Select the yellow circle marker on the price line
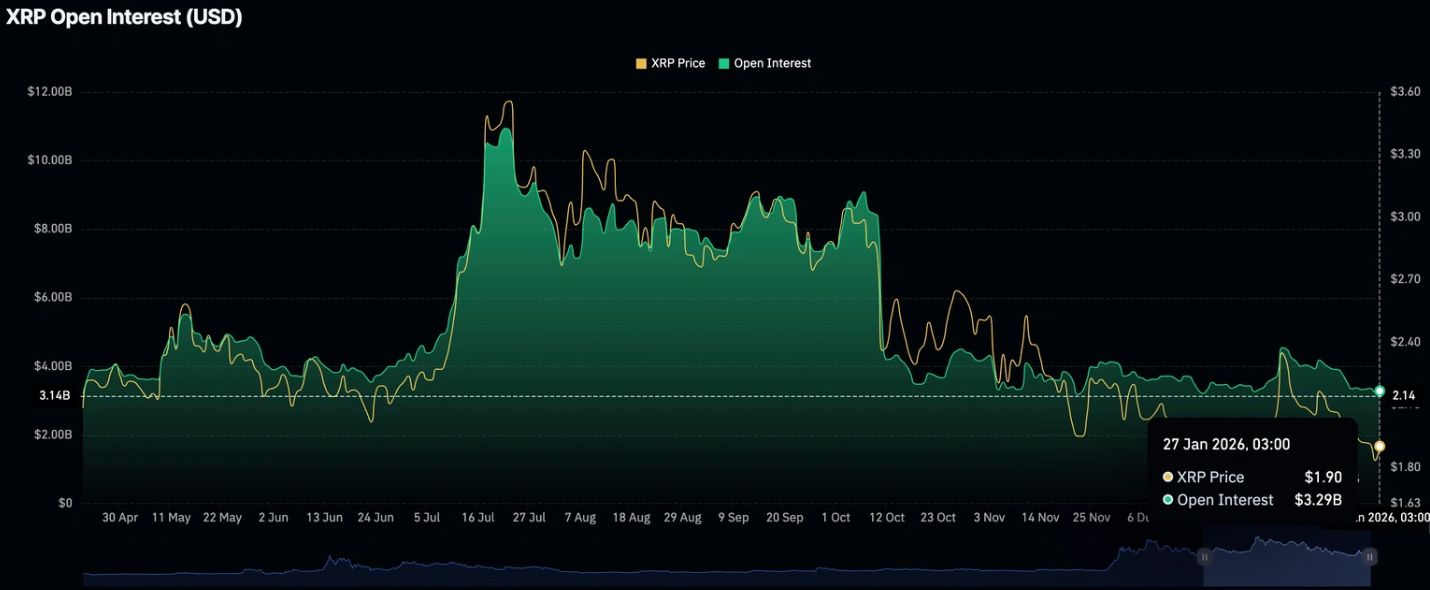 pyautogui.click(x=1380, y=444)
